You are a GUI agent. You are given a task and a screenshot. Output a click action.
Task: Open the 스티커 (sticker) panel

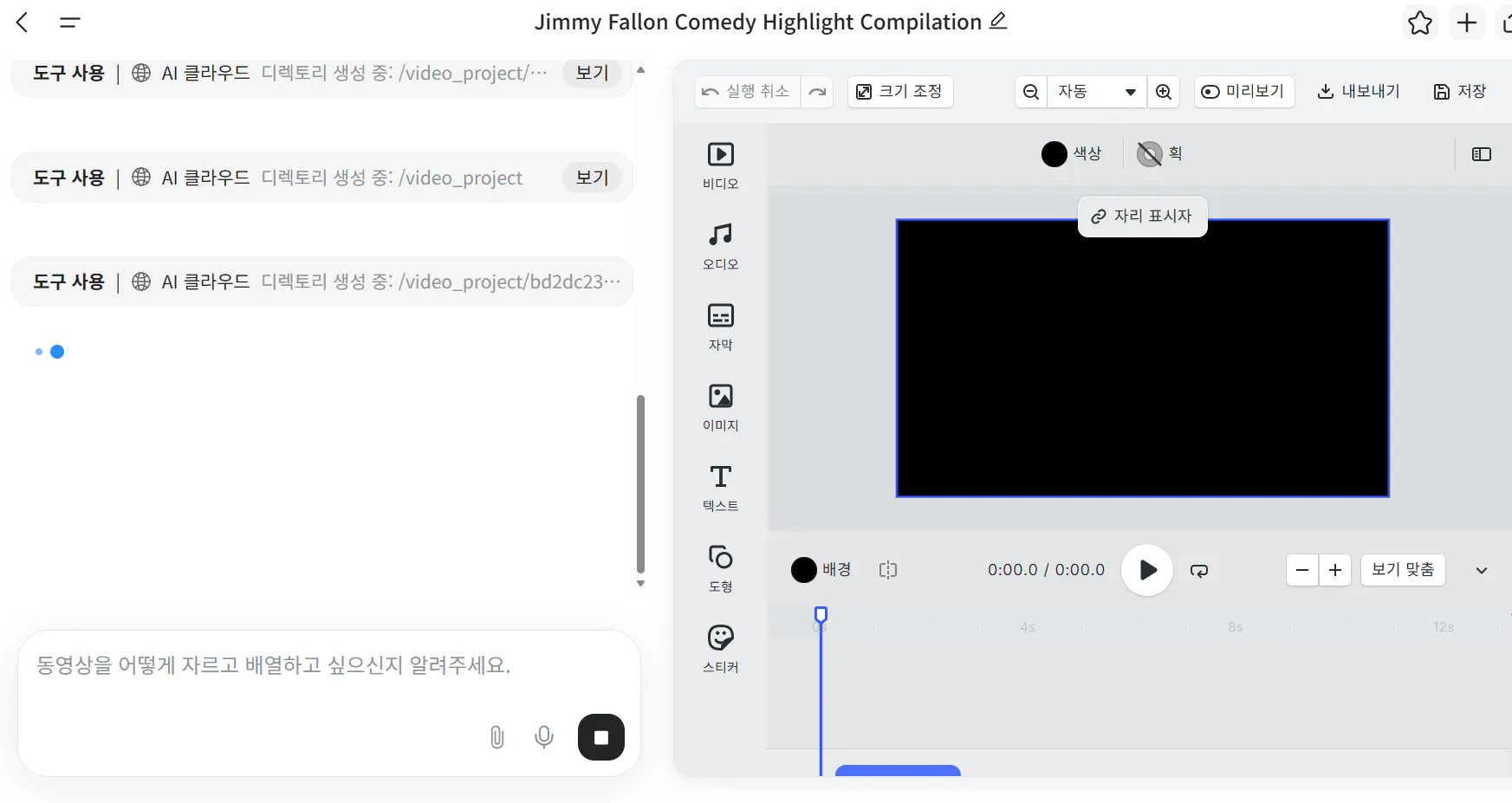click(721, 649)
